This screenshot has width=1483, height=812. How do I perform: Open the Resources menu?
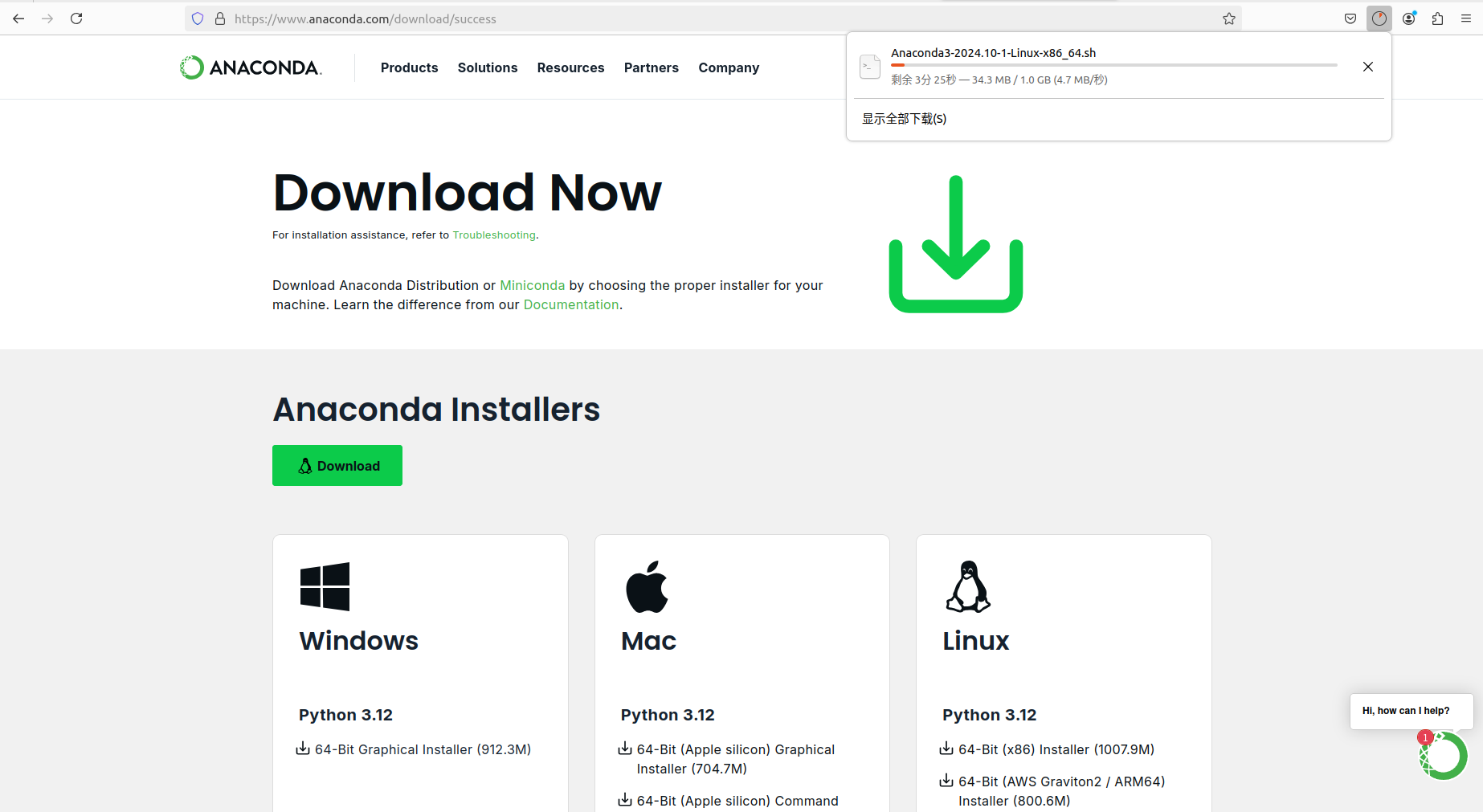coord(571,67)
